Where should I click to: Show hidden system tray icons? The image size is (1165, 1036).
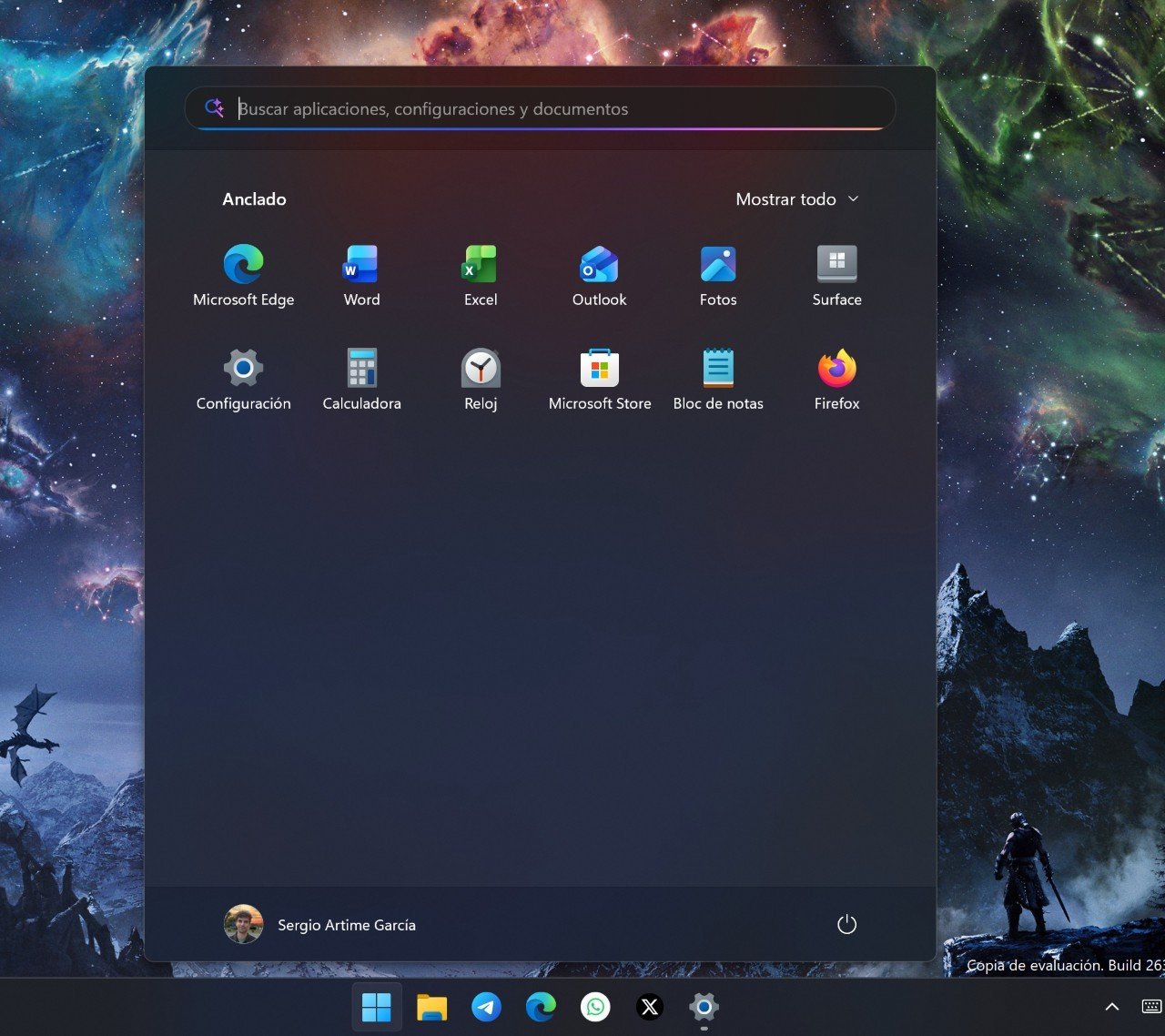point(1112,1007)
